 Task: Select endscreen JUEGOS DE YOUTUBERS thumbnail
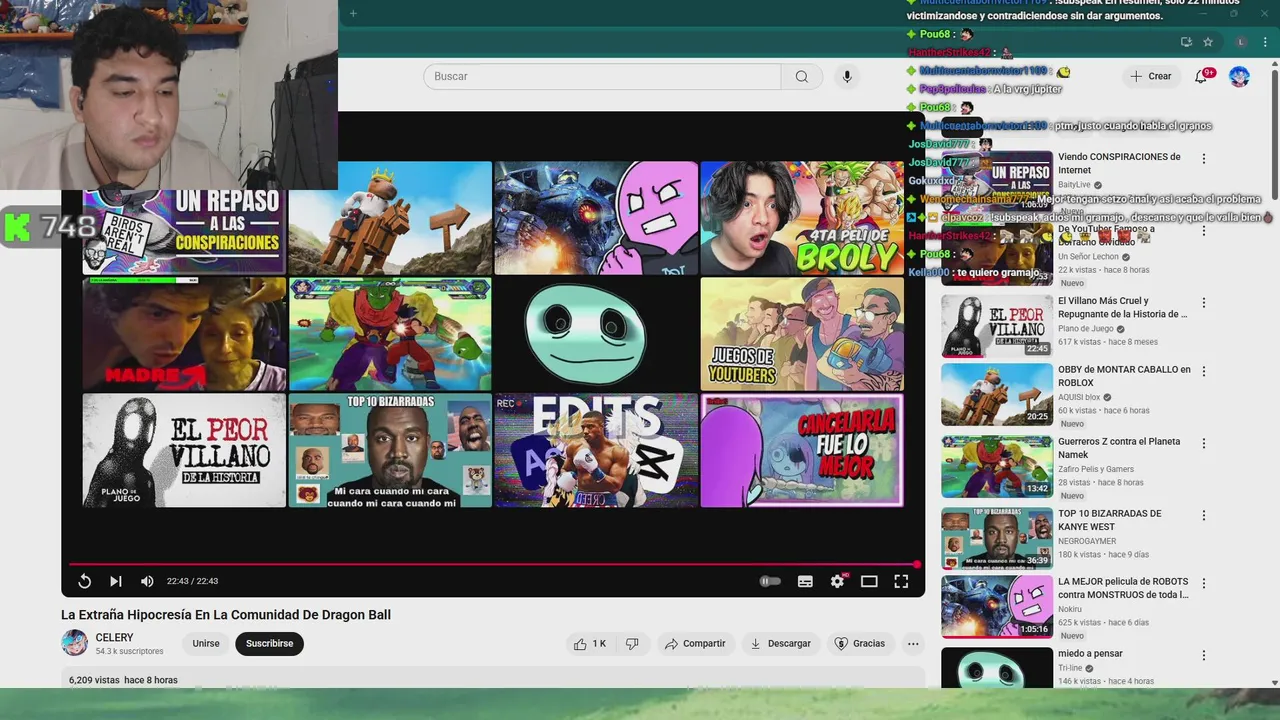(x=802, y=334)
